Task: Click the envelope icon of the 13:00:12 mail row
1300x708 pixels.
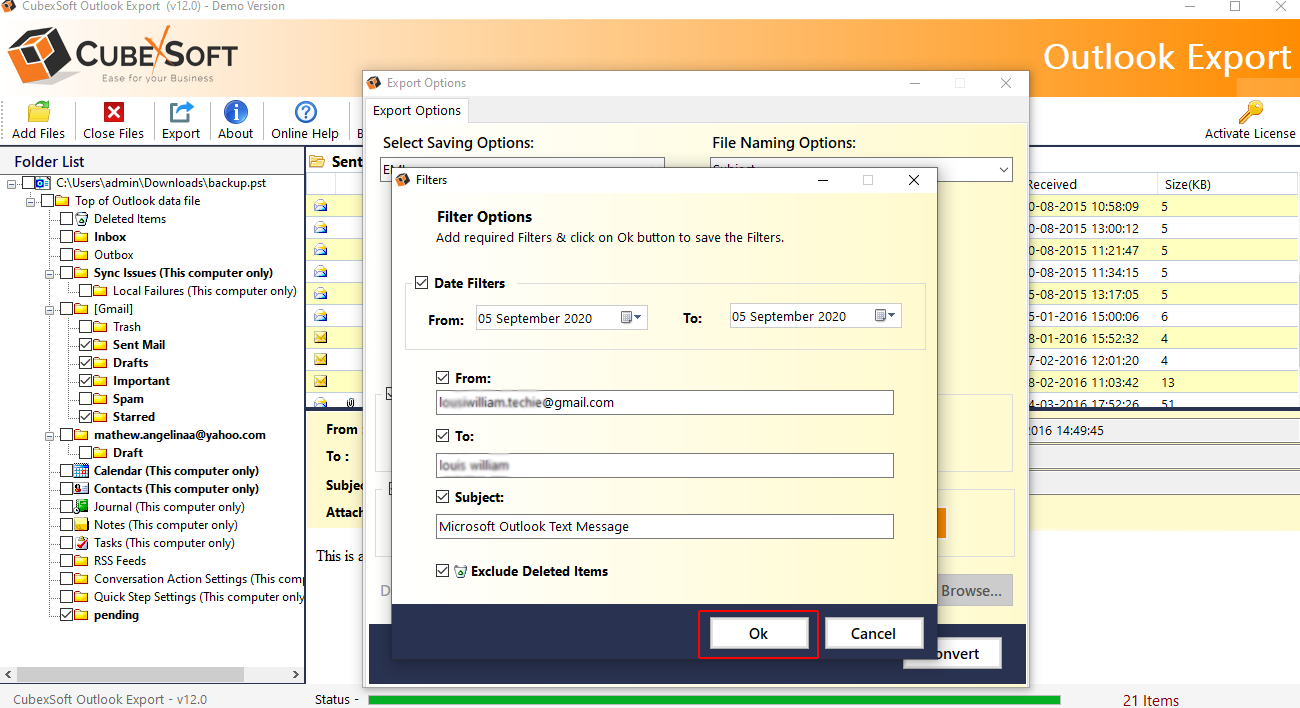Action: (x=321, y=228)
